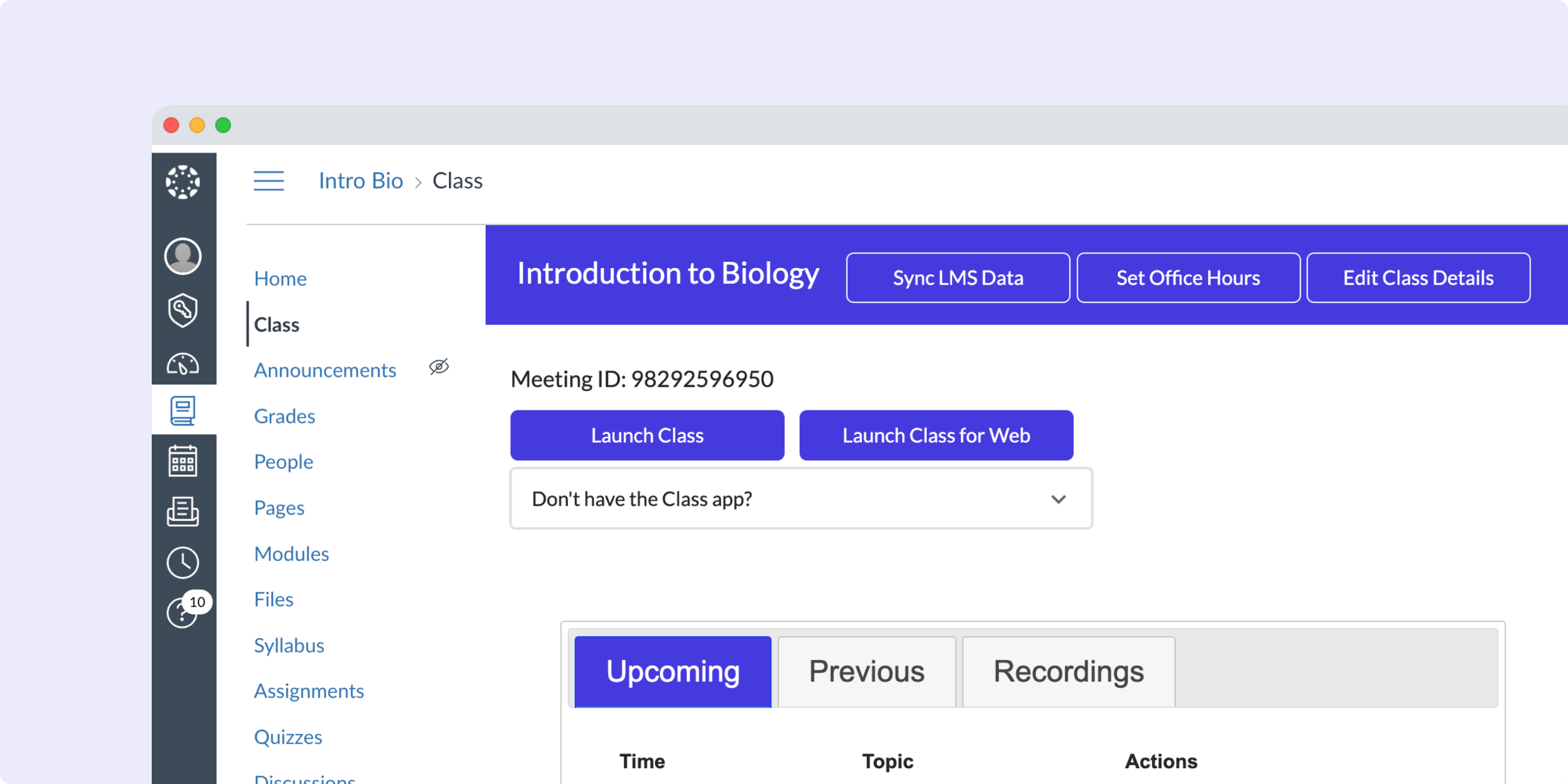Open the Admin key icon in sidebar
Image resolution: width=1568 pixels, height=784 pixels.
tap(183, 310)
